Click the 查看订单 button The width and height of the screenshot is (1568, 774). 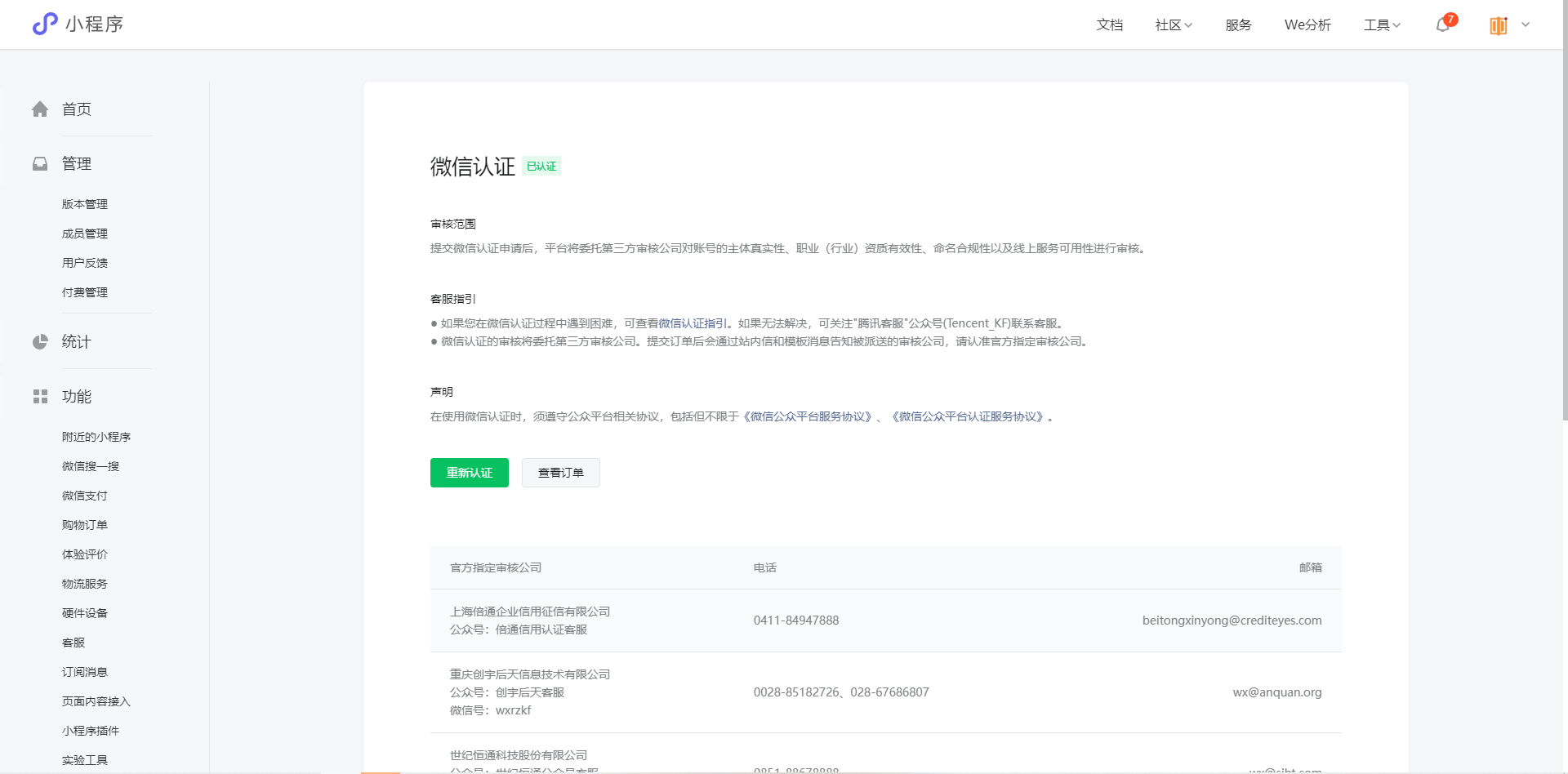(561, 473)
